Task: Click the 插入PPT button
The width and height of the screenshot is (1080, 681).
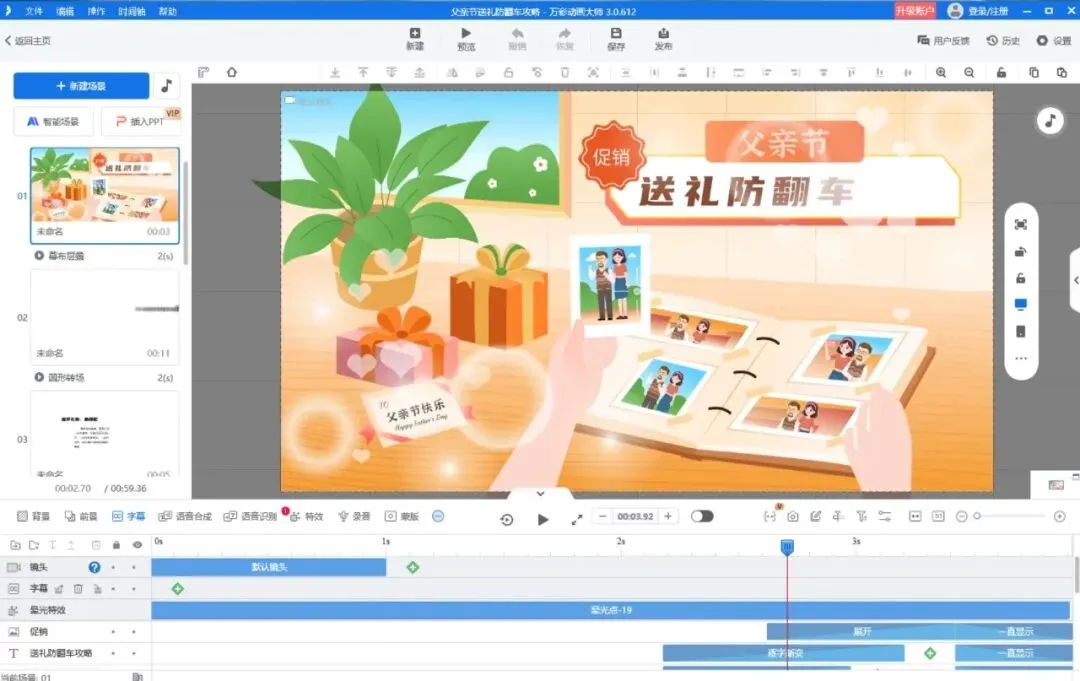Action: [x=141, y=121]
